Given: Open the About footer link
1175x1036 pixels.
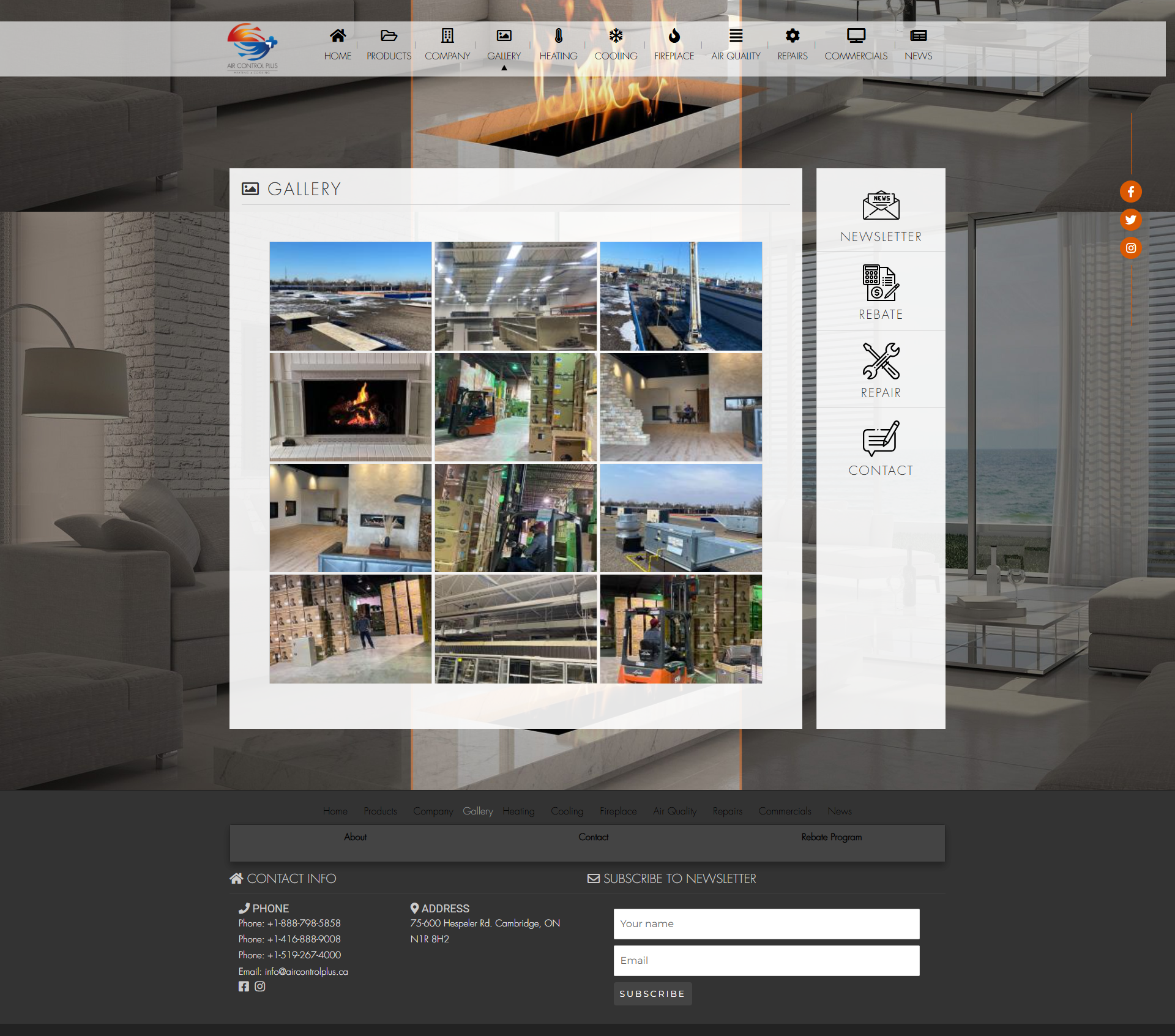Looking at the screenshot, I should [355, 837].
